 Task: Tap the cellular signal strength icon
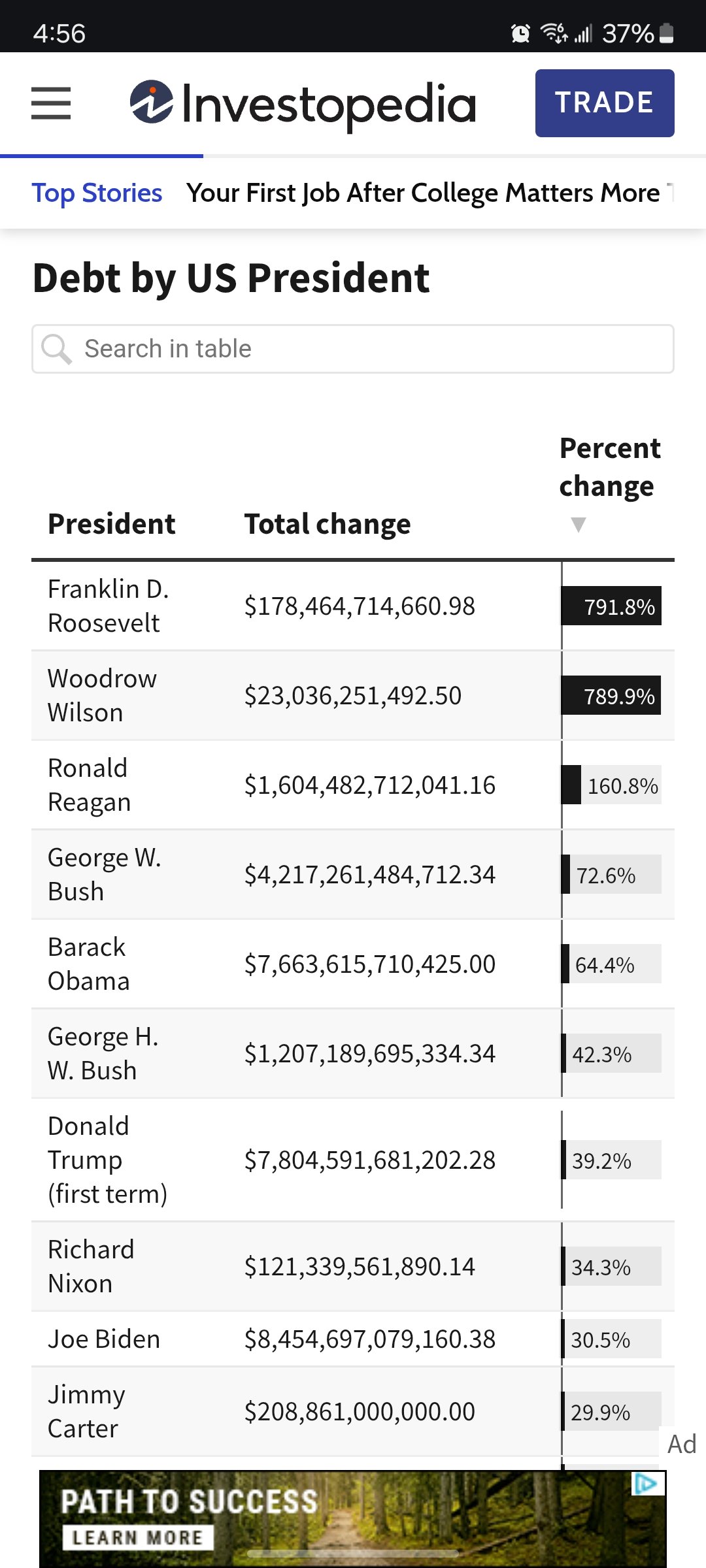click(583, 33)
